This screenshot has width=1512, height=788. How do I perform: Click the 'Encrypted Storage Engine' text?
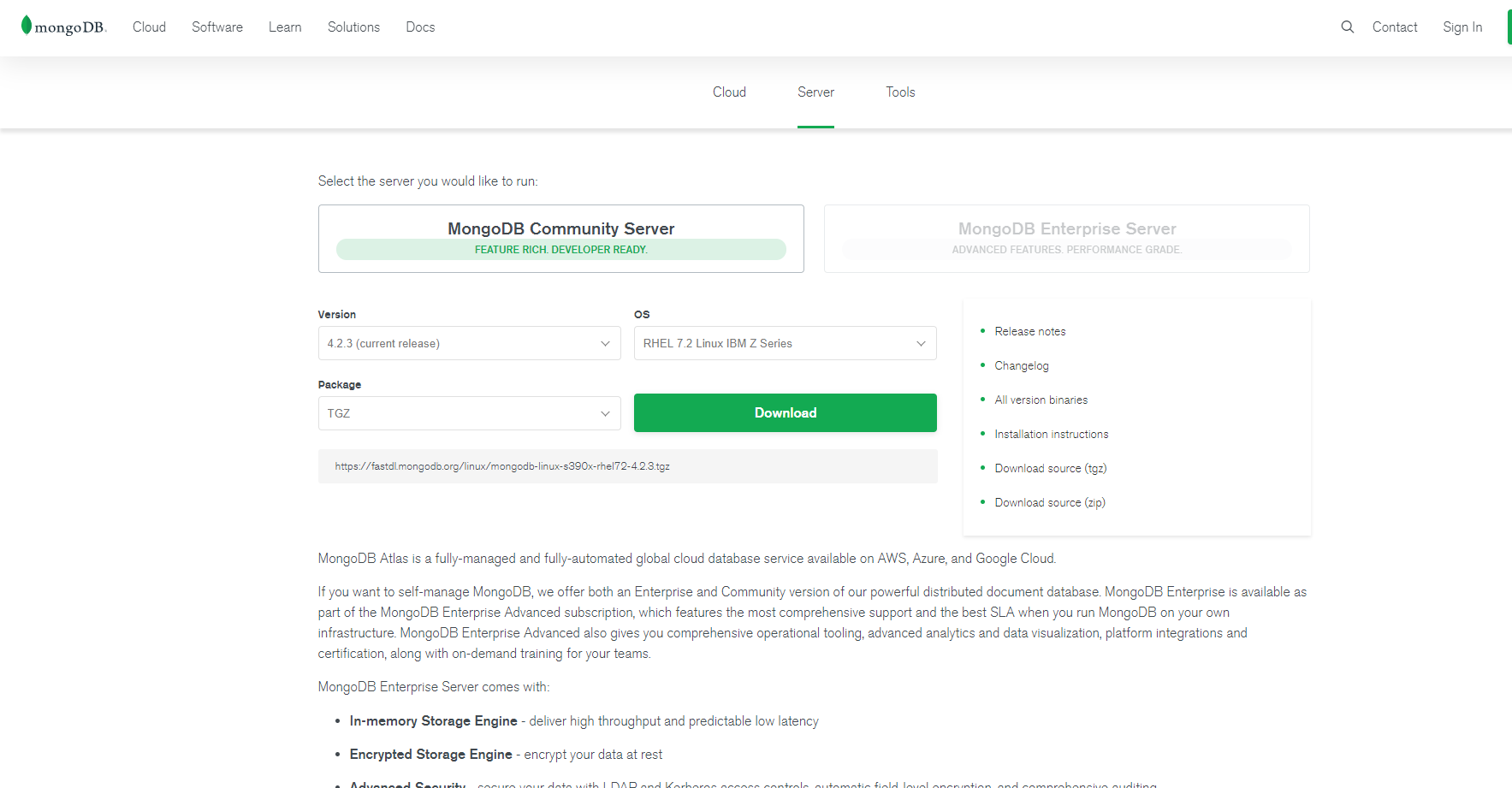tap(431, 755)
